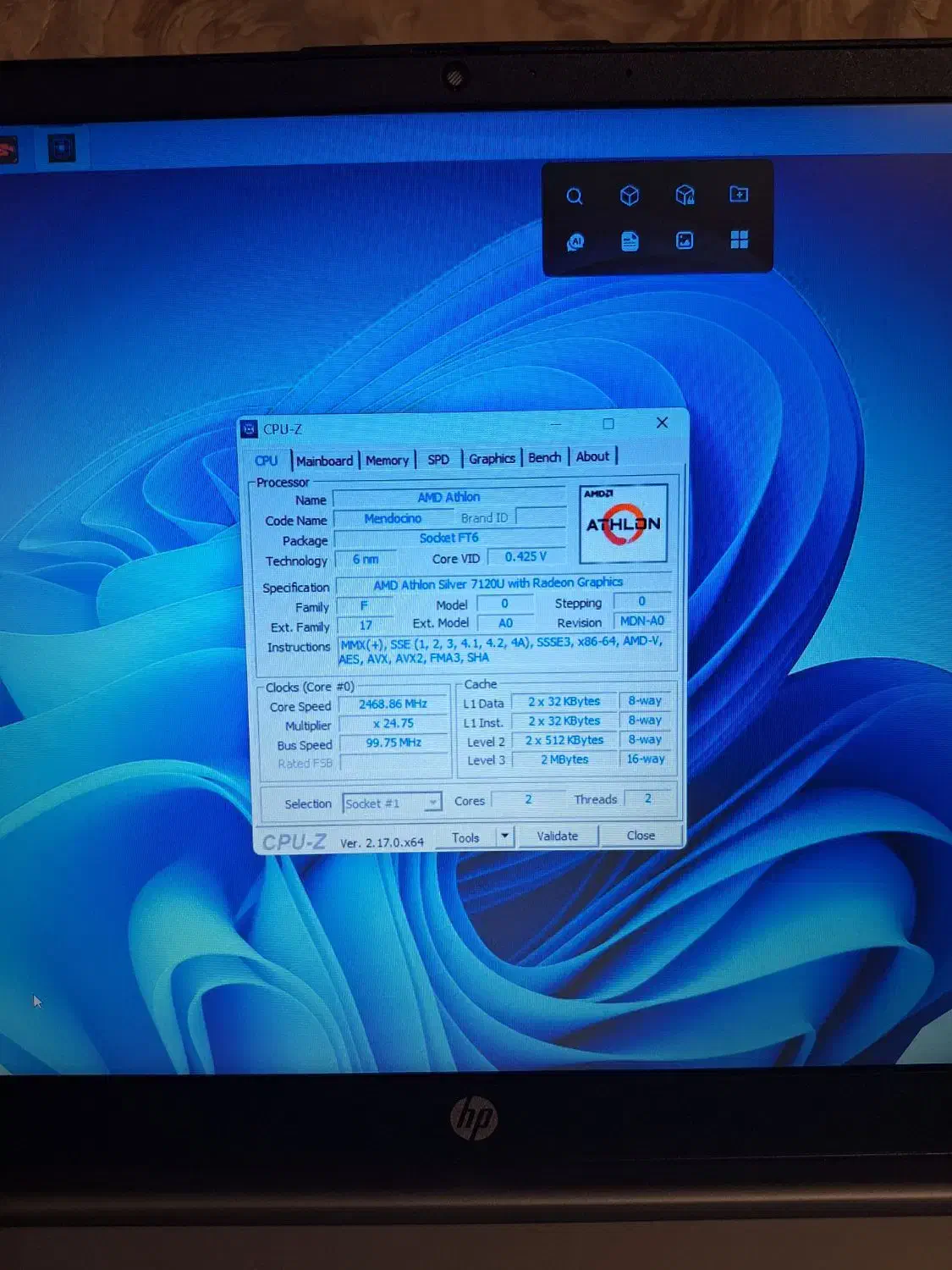This screenshot has height=1270, width=952.
Task: Click the plain cube icon in the dark widget
Action: 629,196
